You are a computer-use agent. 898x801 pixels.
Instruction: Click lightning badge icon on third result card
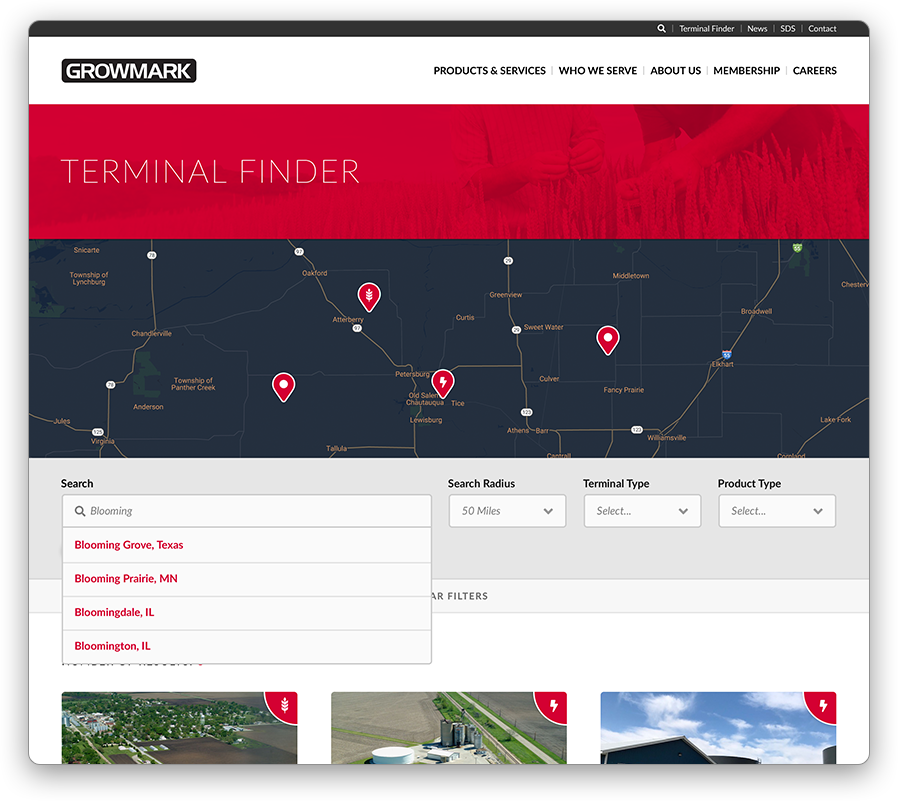(823, 705)
